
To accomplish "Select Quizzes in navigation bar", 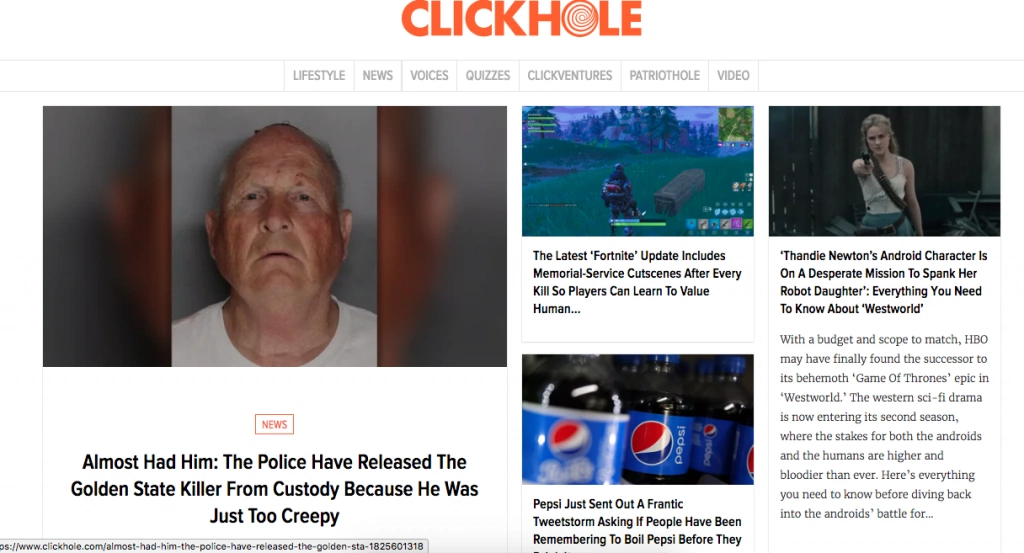I will 488,76.
